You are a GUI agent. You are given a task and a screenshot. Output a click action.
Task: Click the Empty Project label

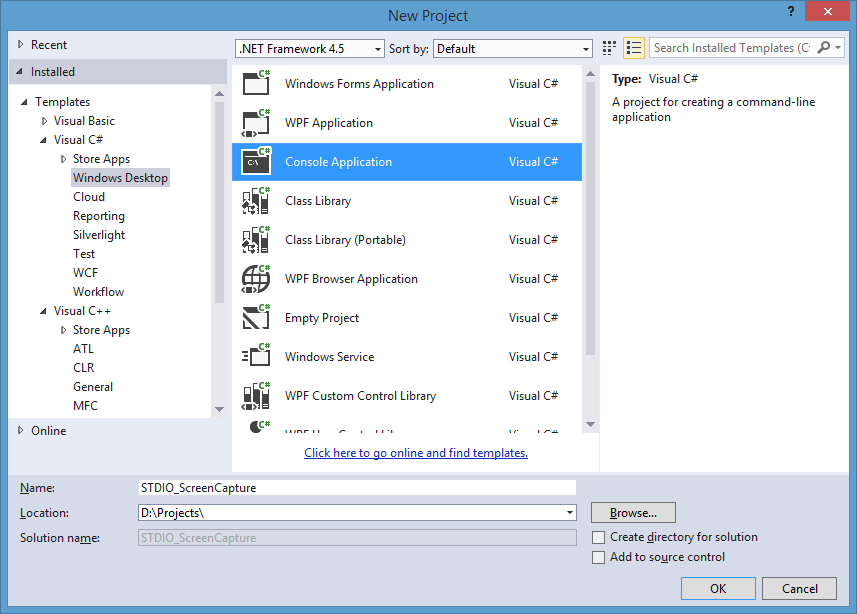[322, 318]
